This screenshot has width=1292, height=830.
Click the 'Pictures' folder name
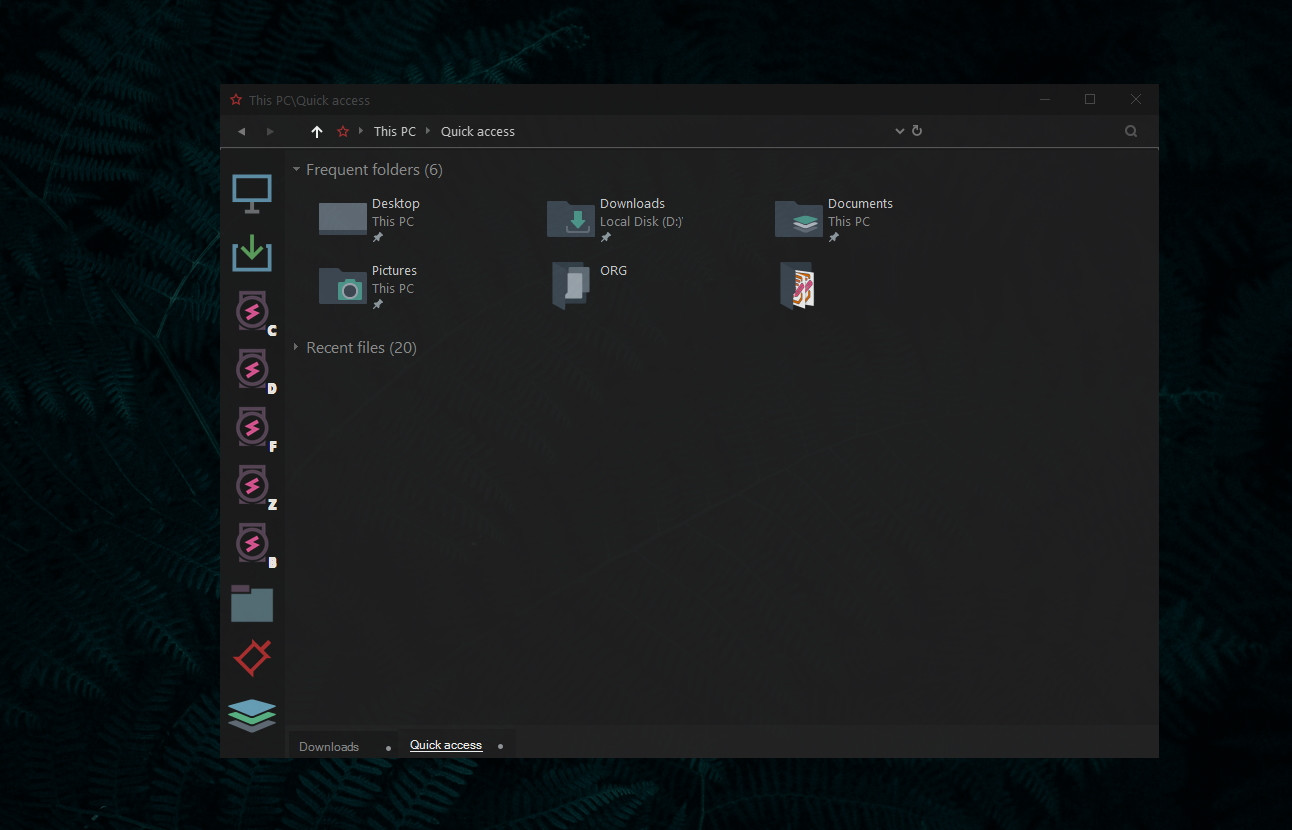pos(394,271)
